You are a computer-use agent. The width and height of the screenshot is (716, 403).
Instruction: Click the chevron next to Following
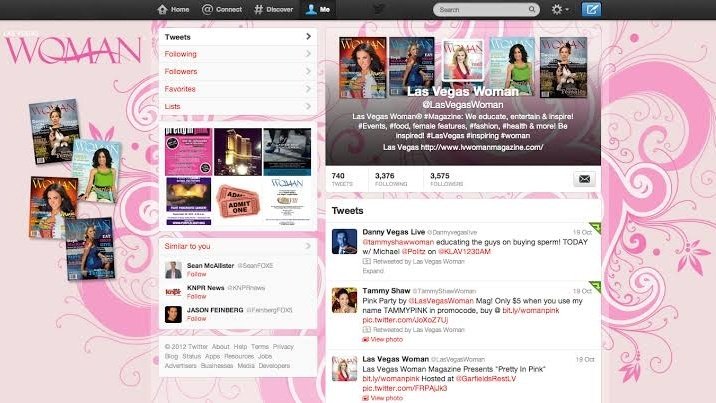308,53
